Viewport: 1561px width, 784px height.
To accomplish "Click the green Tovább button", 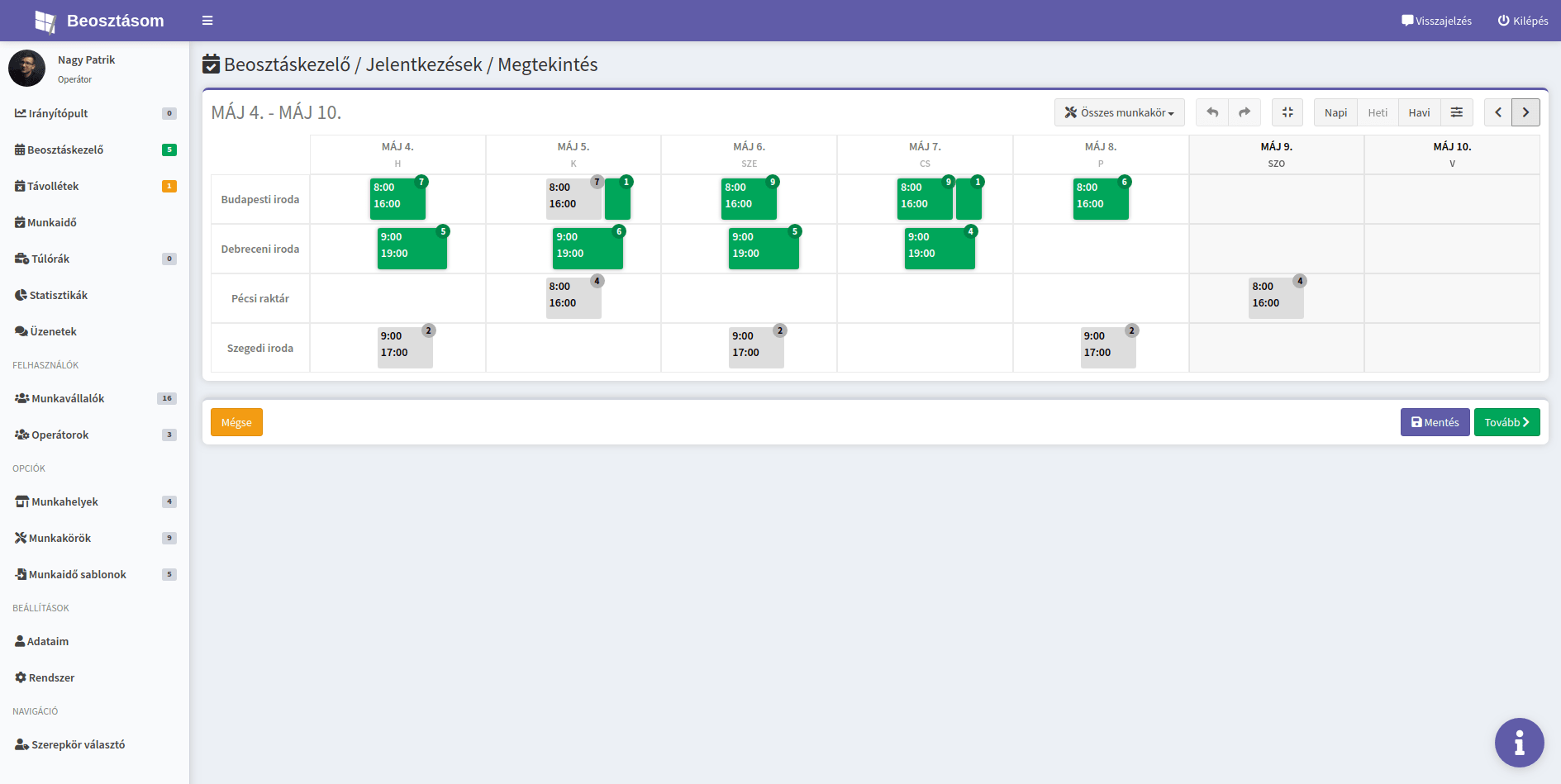I will tap(1506, 422).
